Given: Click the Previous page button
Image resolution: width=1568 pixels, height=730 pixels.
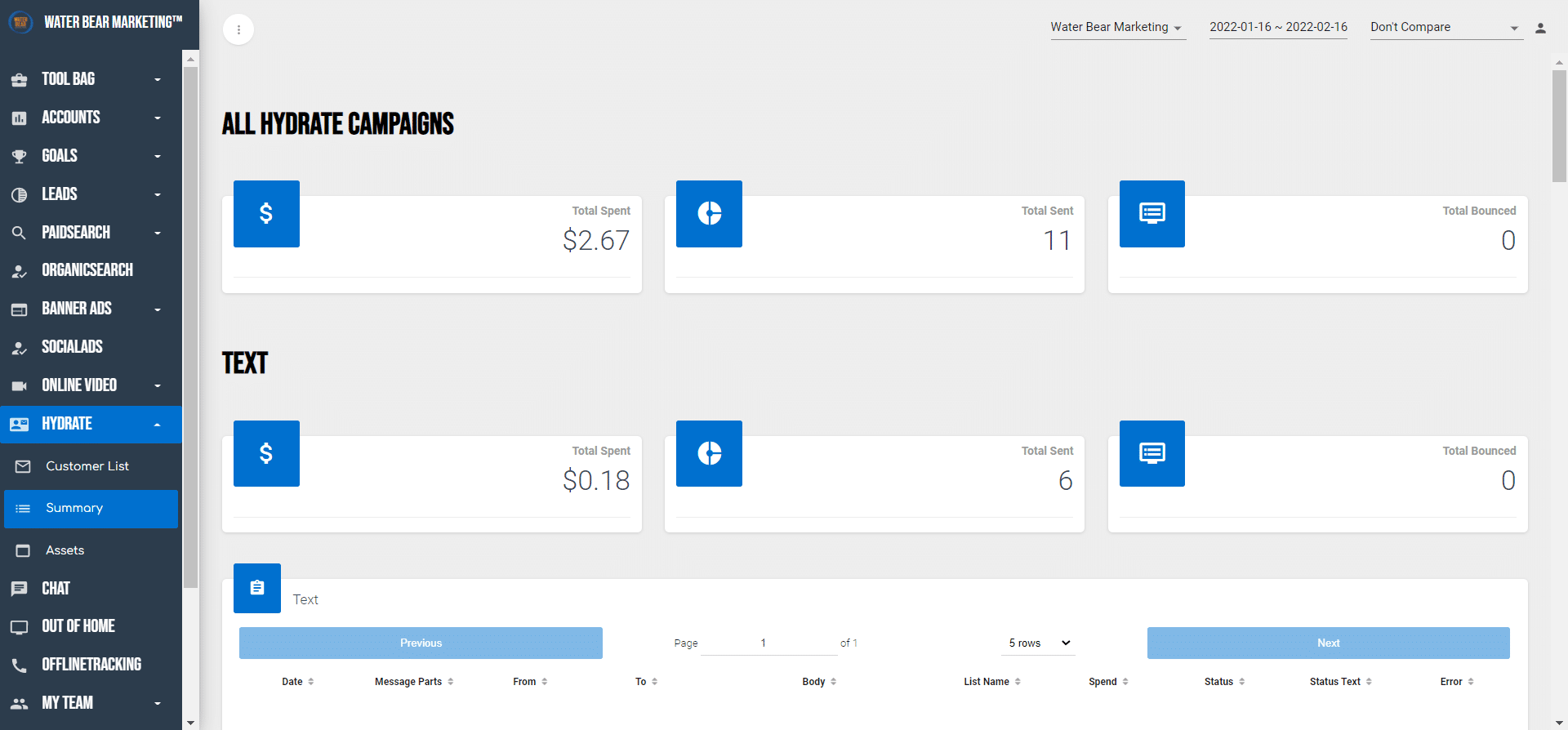Looking at the screenshot, I should 421,643.
